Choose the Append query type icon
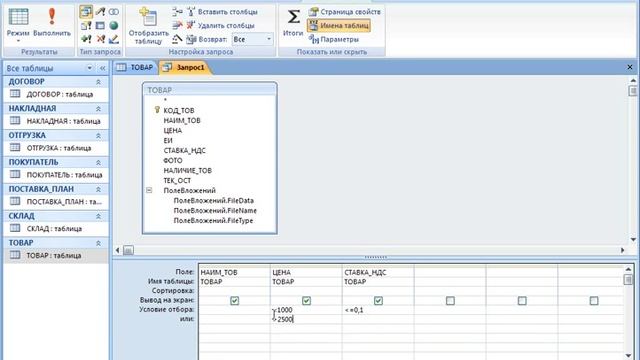 (86, 39)
